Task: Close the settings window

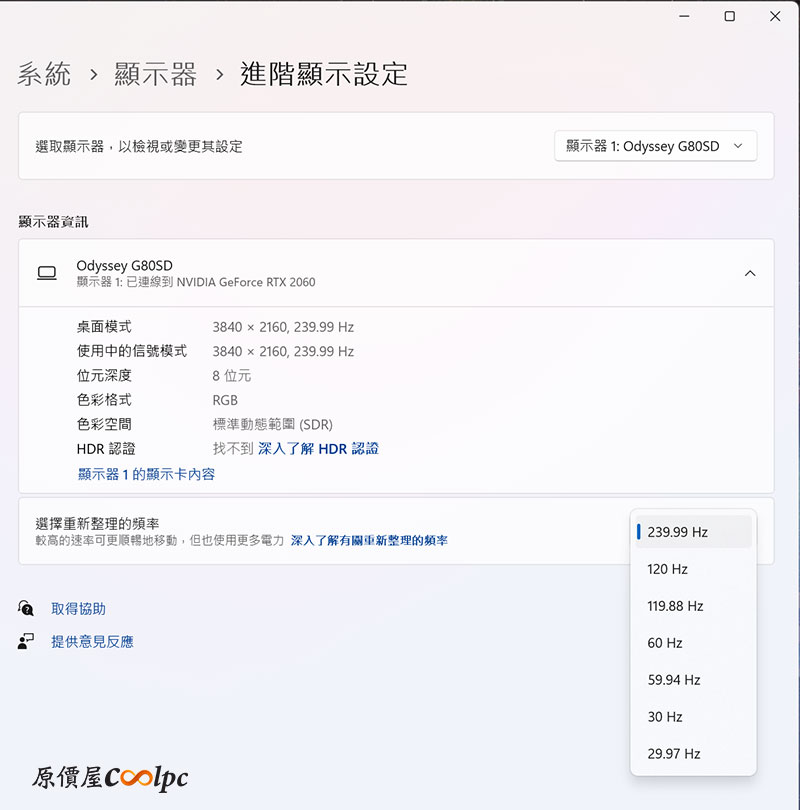Action: [775, 17]
